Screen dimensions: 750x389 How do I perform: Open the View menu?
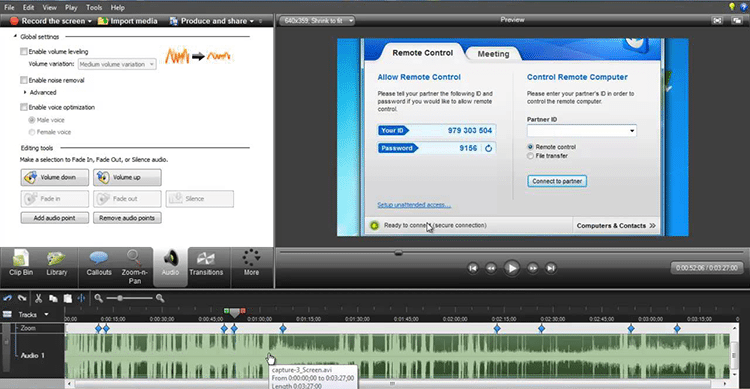[x=49, y=7]
